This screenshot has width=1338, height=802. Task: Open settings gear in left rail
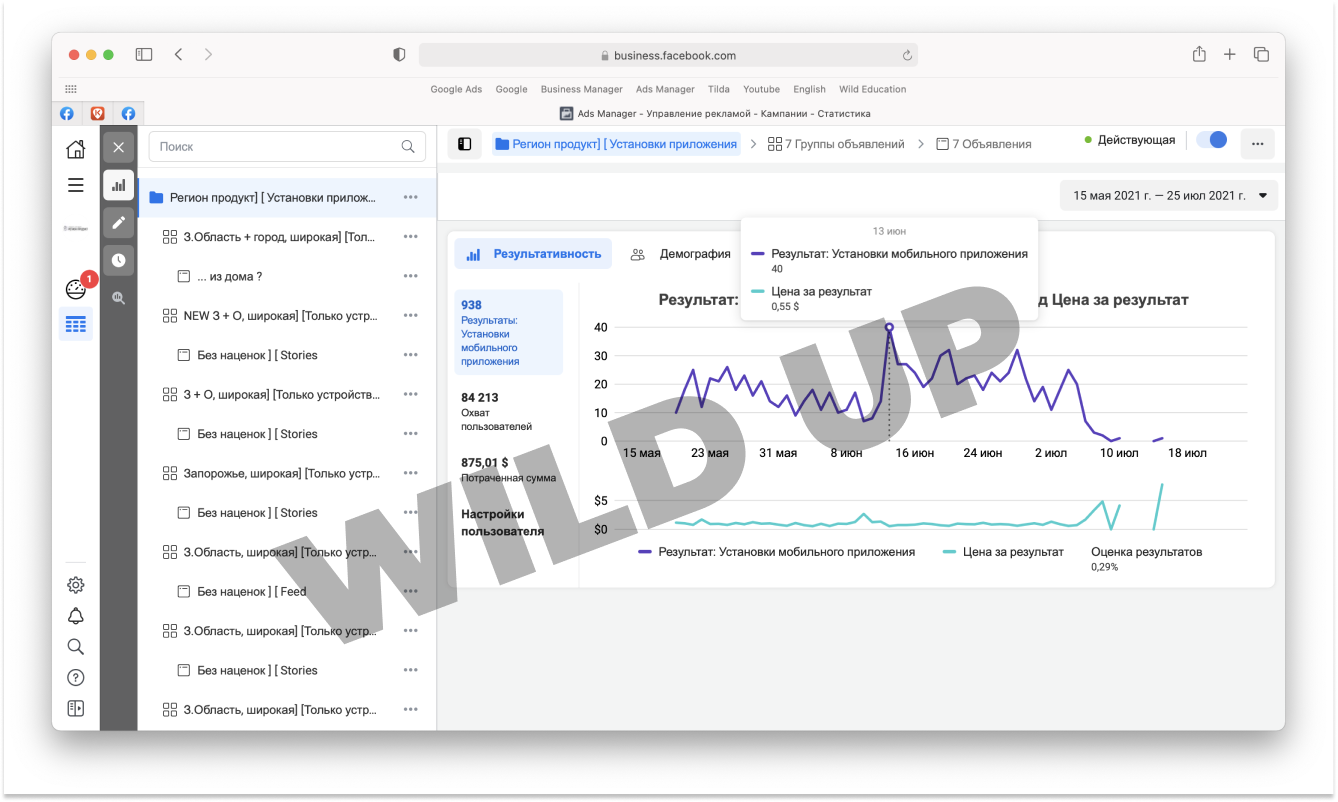pos(76,585)
